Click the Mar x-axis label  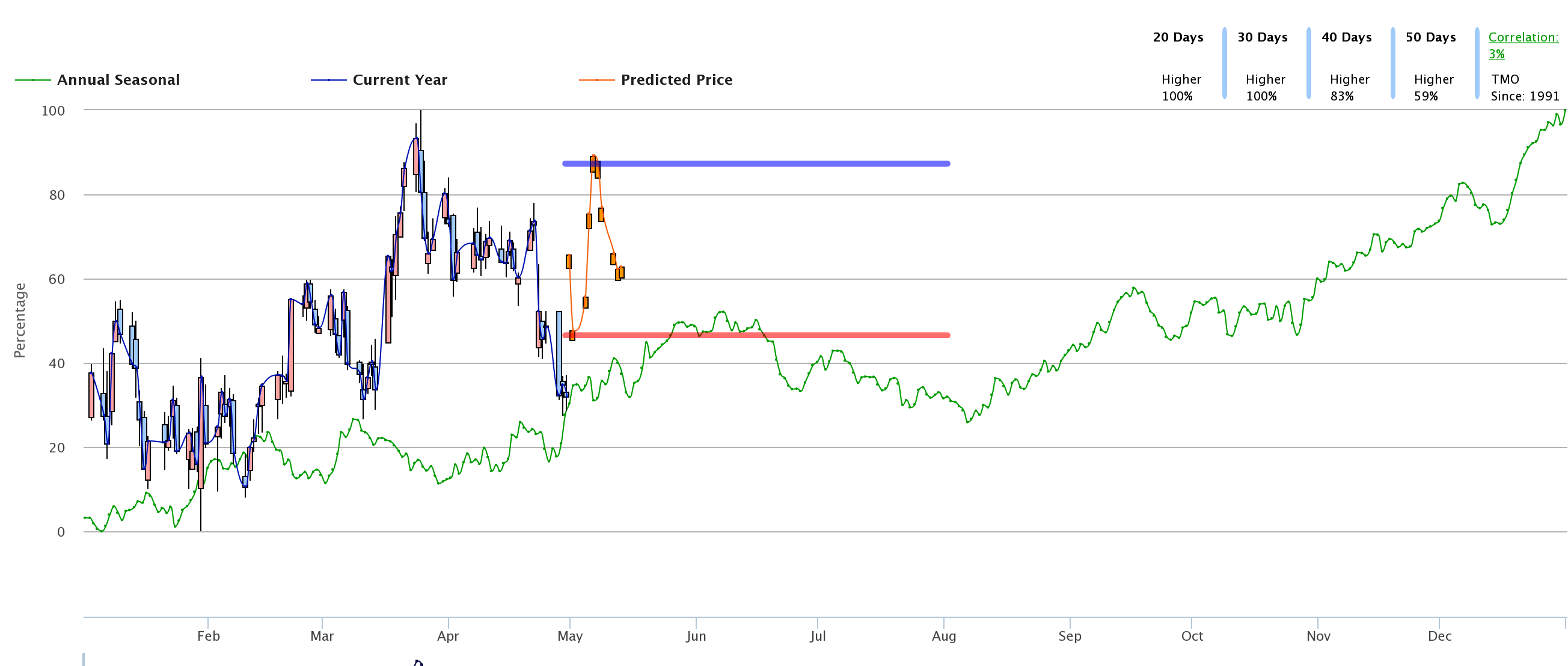pyautogui.click(x=322, y=636)
